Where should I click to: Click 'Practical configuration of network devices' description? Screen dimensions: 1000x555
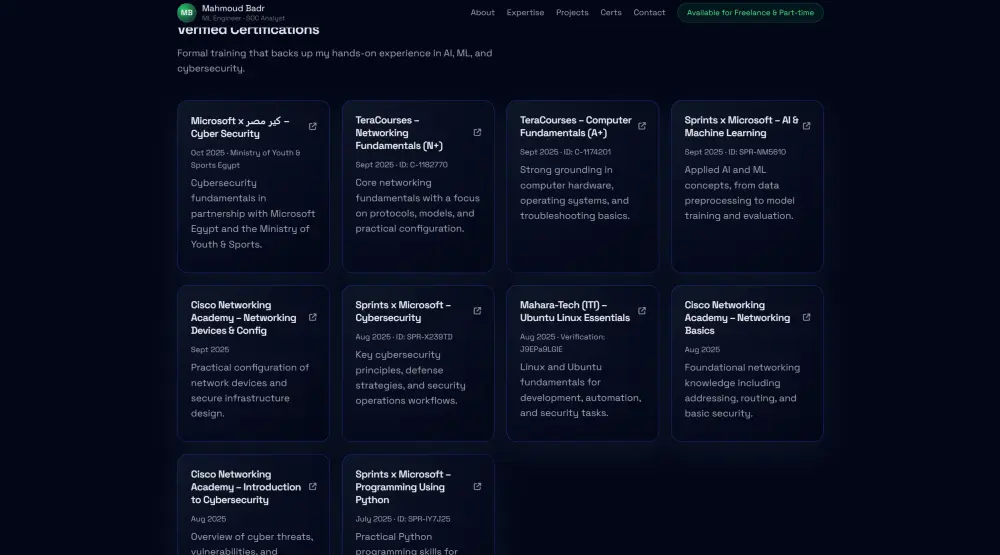(249, 390)
